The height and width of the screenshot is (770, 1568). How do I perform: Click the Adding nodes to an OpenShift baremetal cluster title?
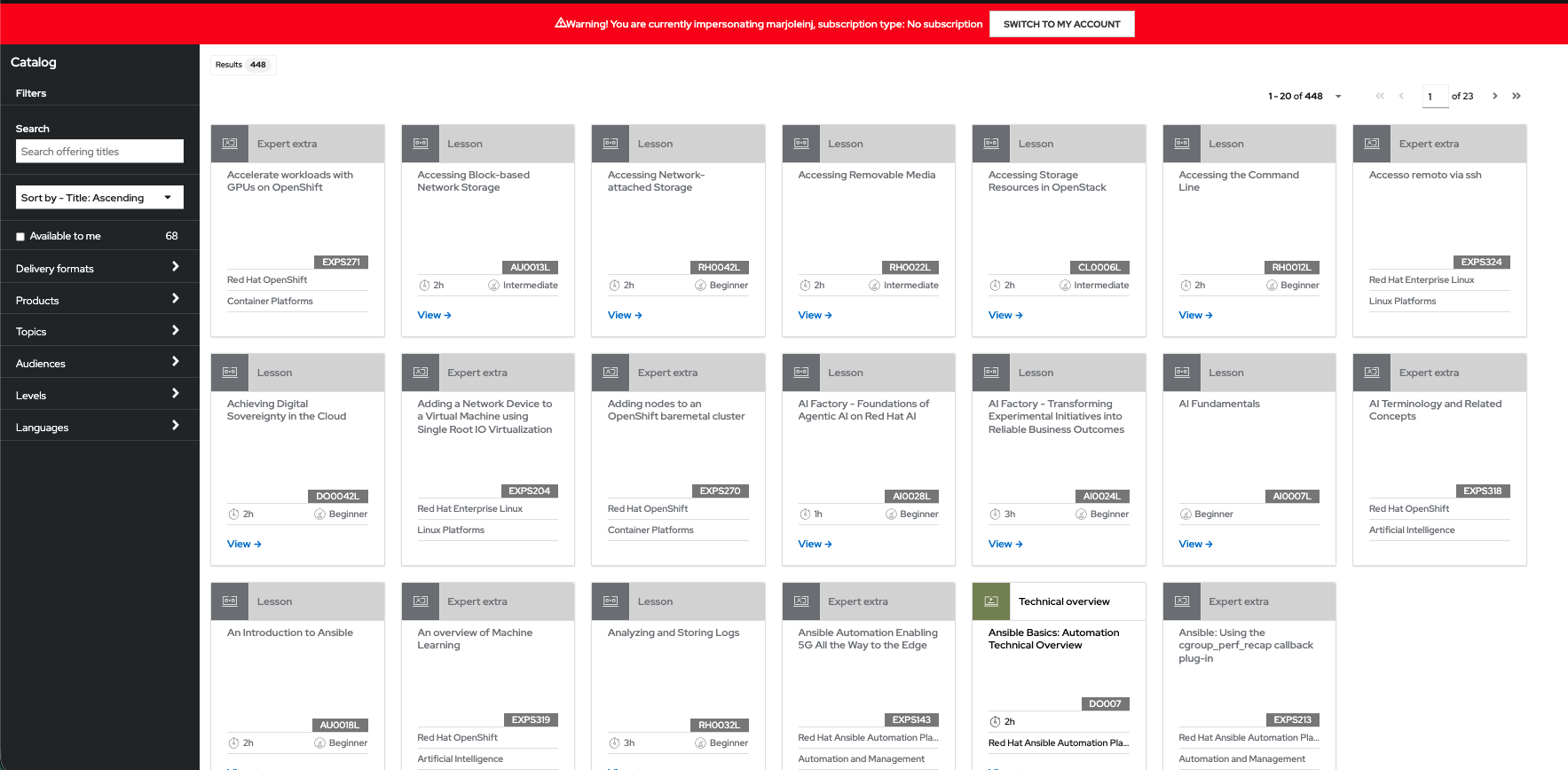pyautogui.click(x=676, y=410)
